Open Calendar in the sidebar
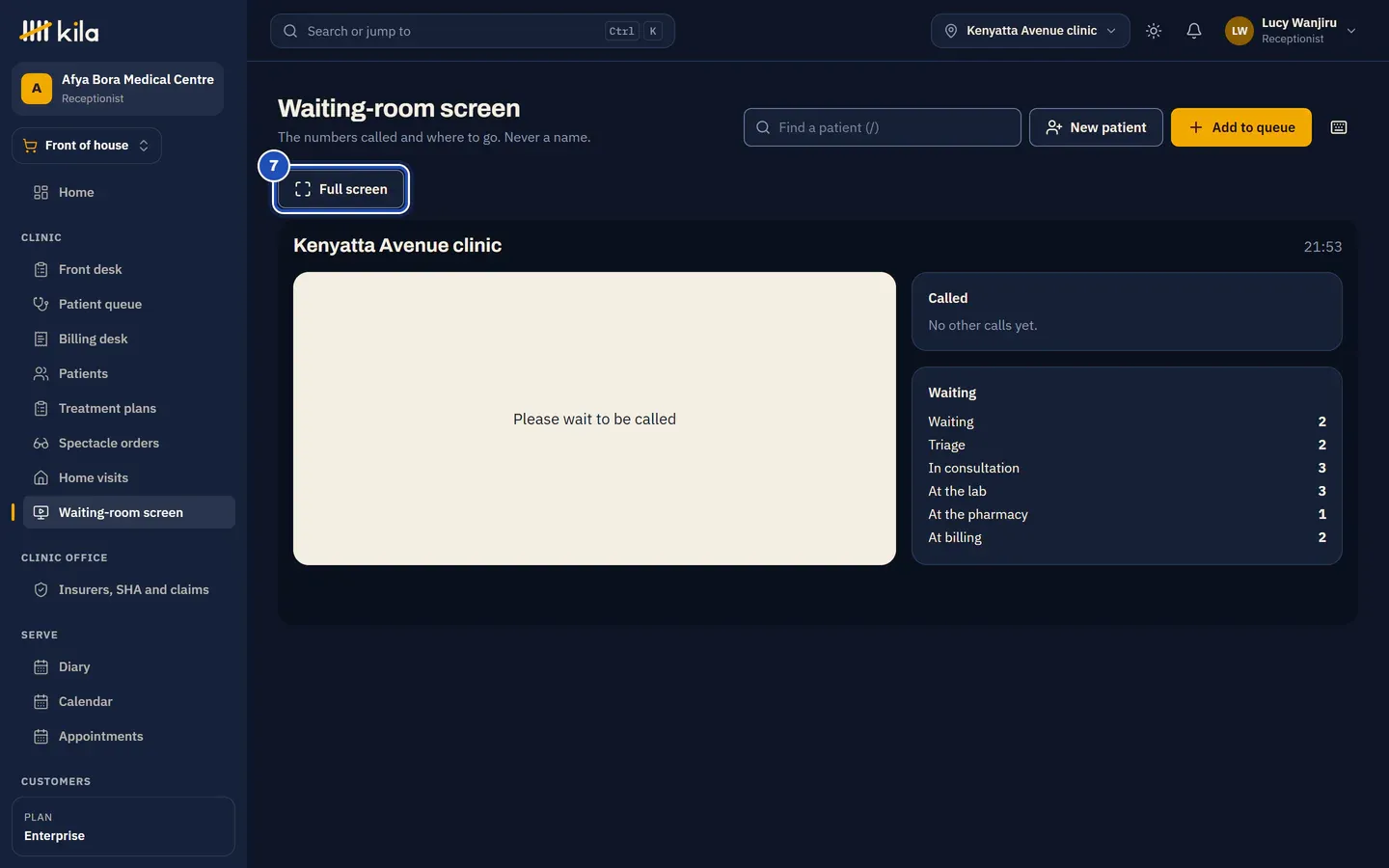The image size is (1389, 868). [129, 702]
